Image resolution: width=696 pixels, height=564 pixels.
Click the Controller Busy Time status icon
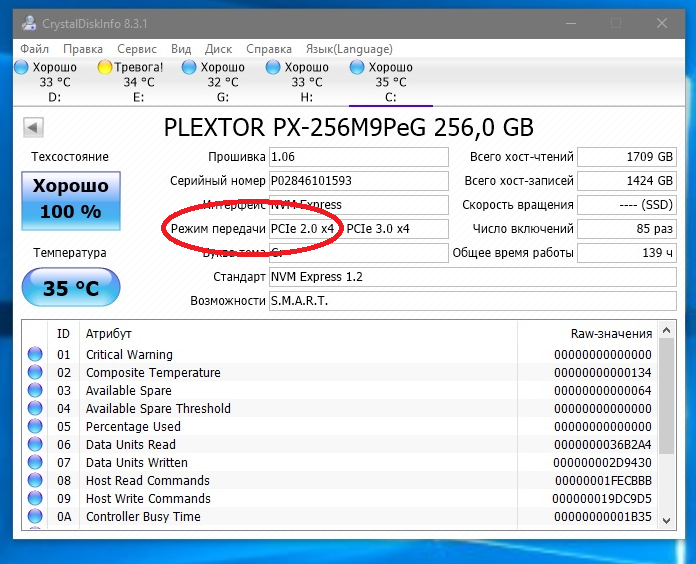(x=35, y=516)
